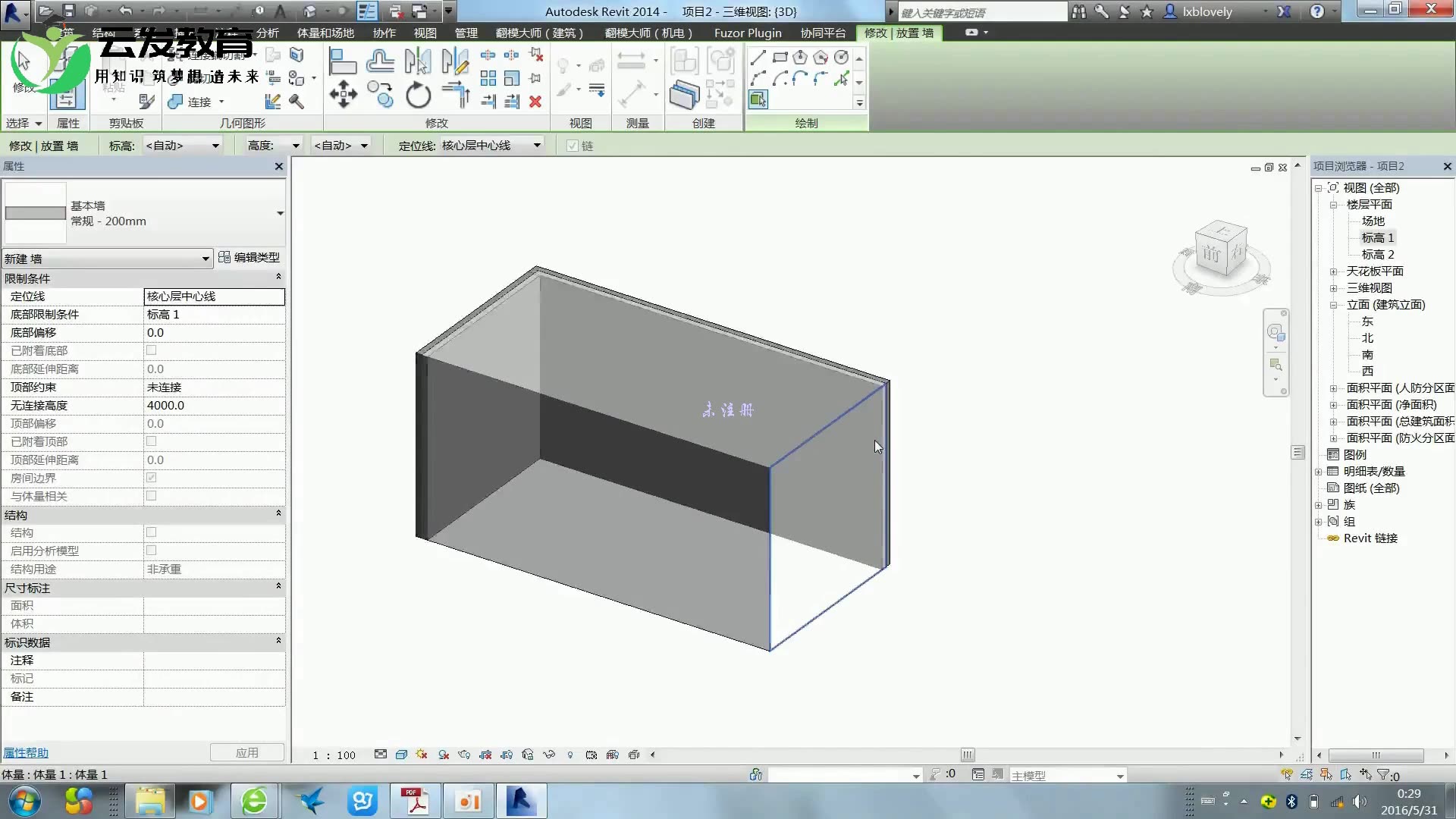Toggle the 启用分析模型 checkbox
Image resolution: width=1456 pixels, height=819 pixels.
(x=151, y=551)
